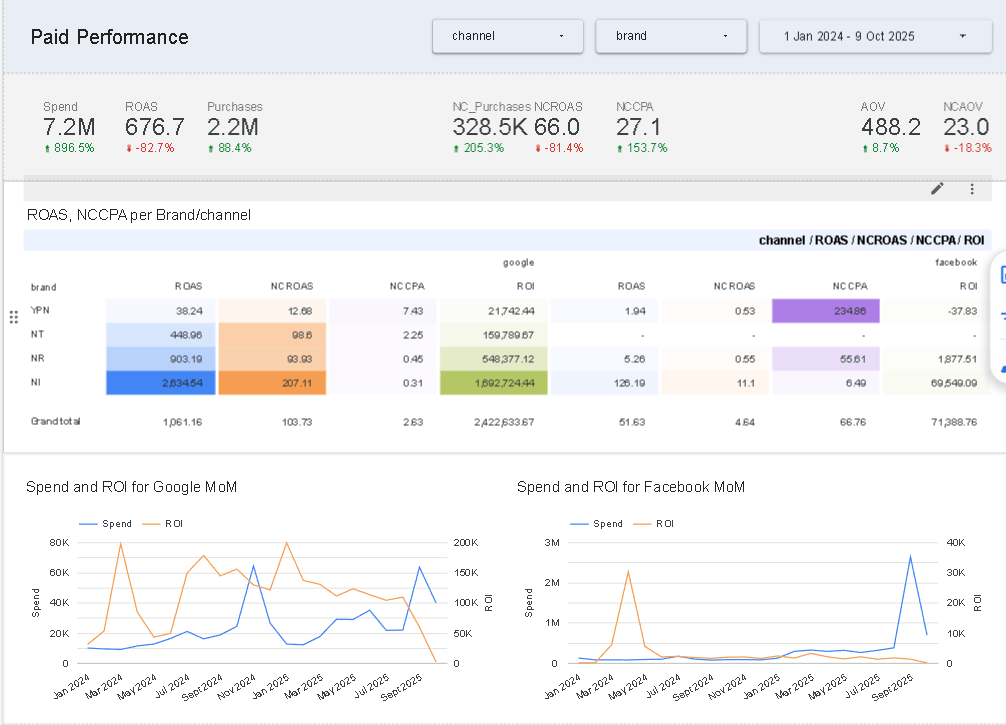1006x725 pixels.
Task: Click the google channel column group header
Action: pos(518,262)
